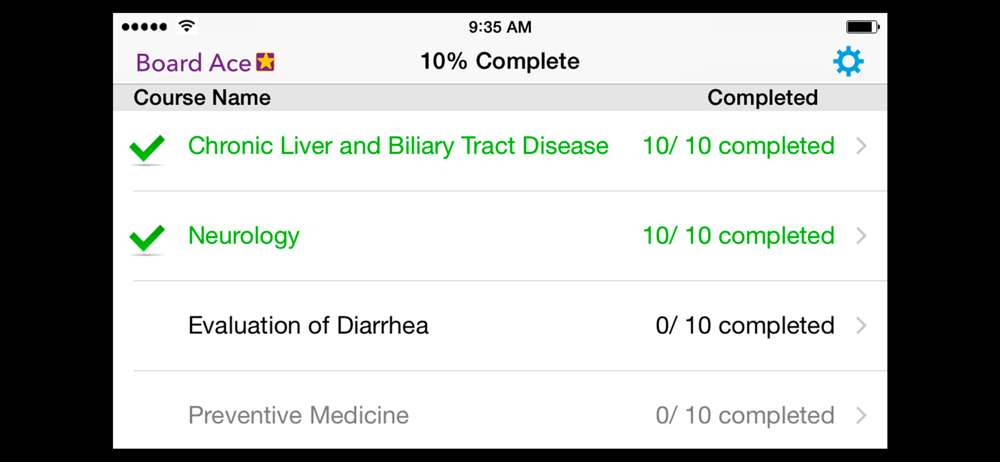The width and height of the screenshot is (1000, 462).
Task: Click the green checkmark beside Chronic Liver course
Action: pyautogui.click(x=147, y=149)
